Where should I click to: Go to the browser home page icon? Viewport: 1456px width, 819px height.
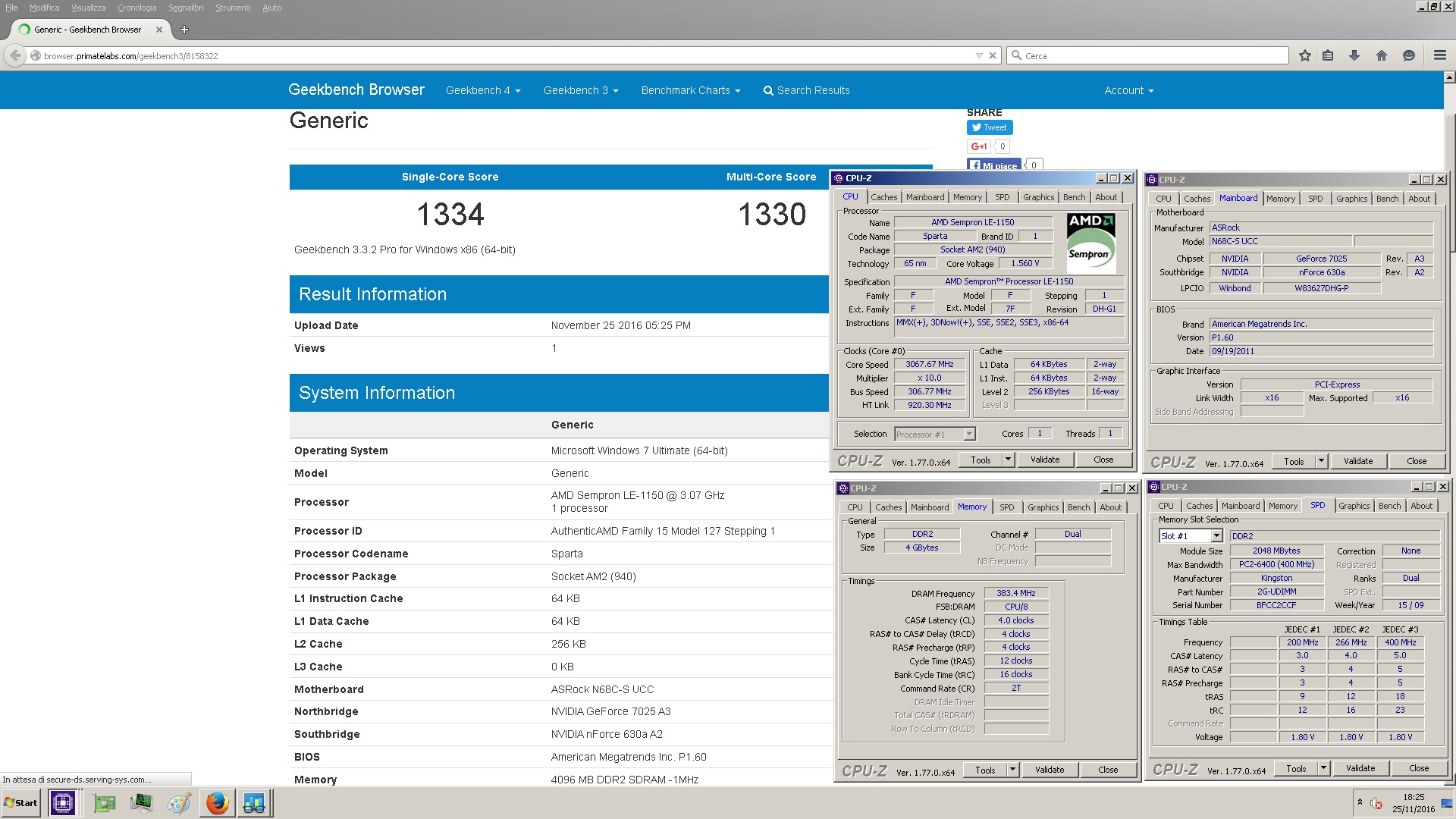[1382, 55]
